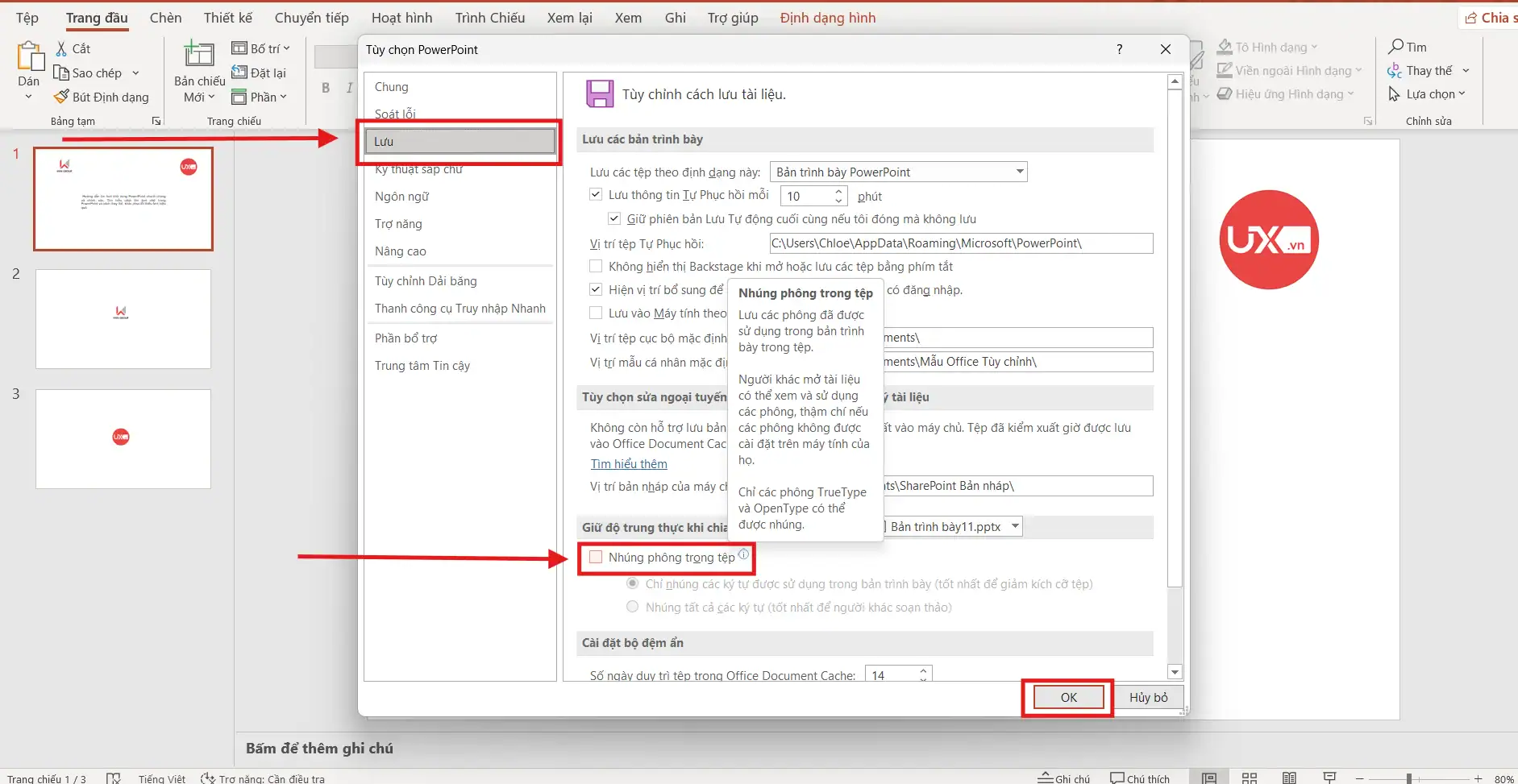Uncheck Lưu thông tin Tự Phục hồi
Screen dimensions: 1518x784
point(596,195)
